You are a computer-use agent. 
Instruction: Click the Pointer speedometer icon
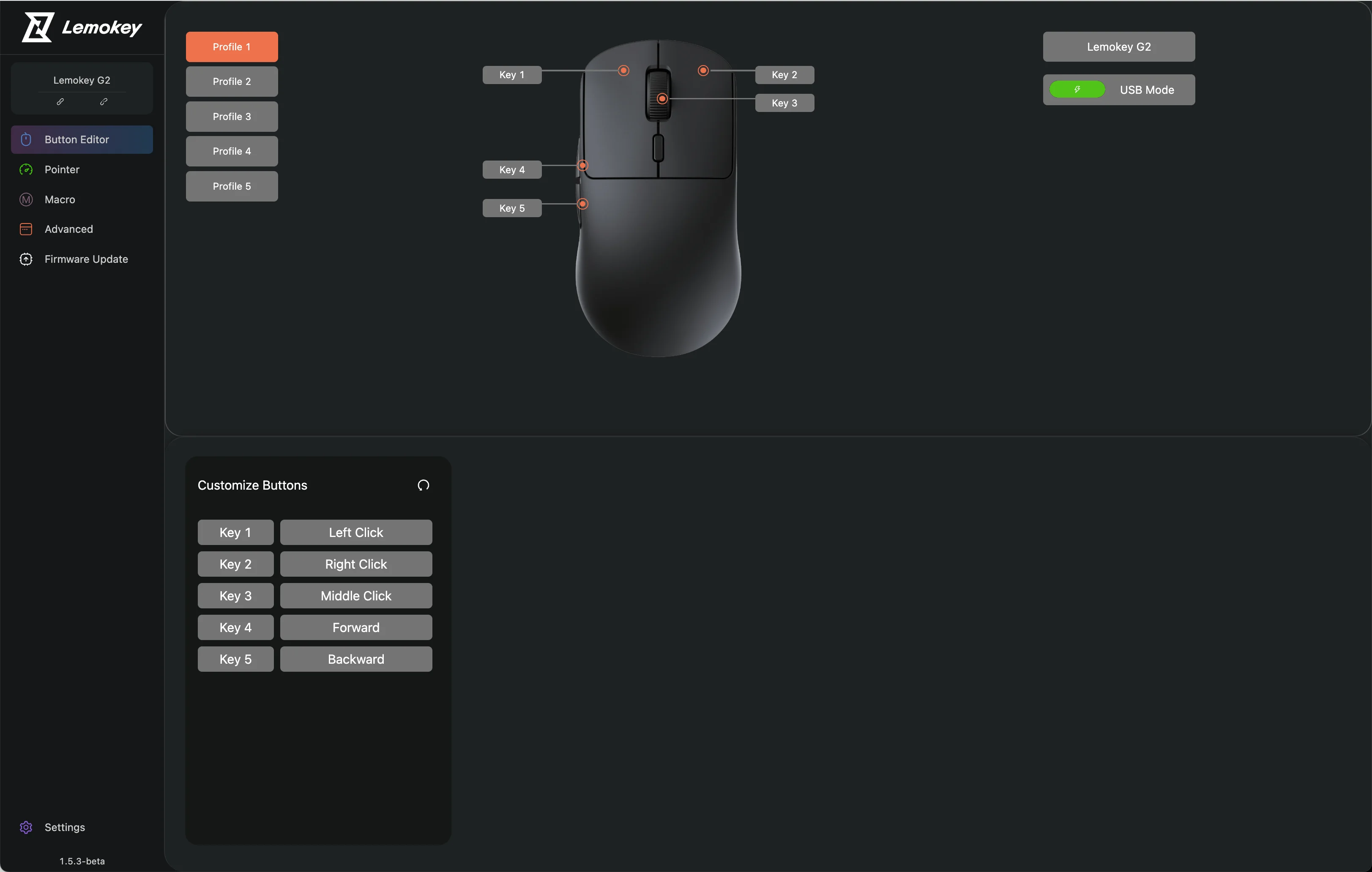point(26,170)
